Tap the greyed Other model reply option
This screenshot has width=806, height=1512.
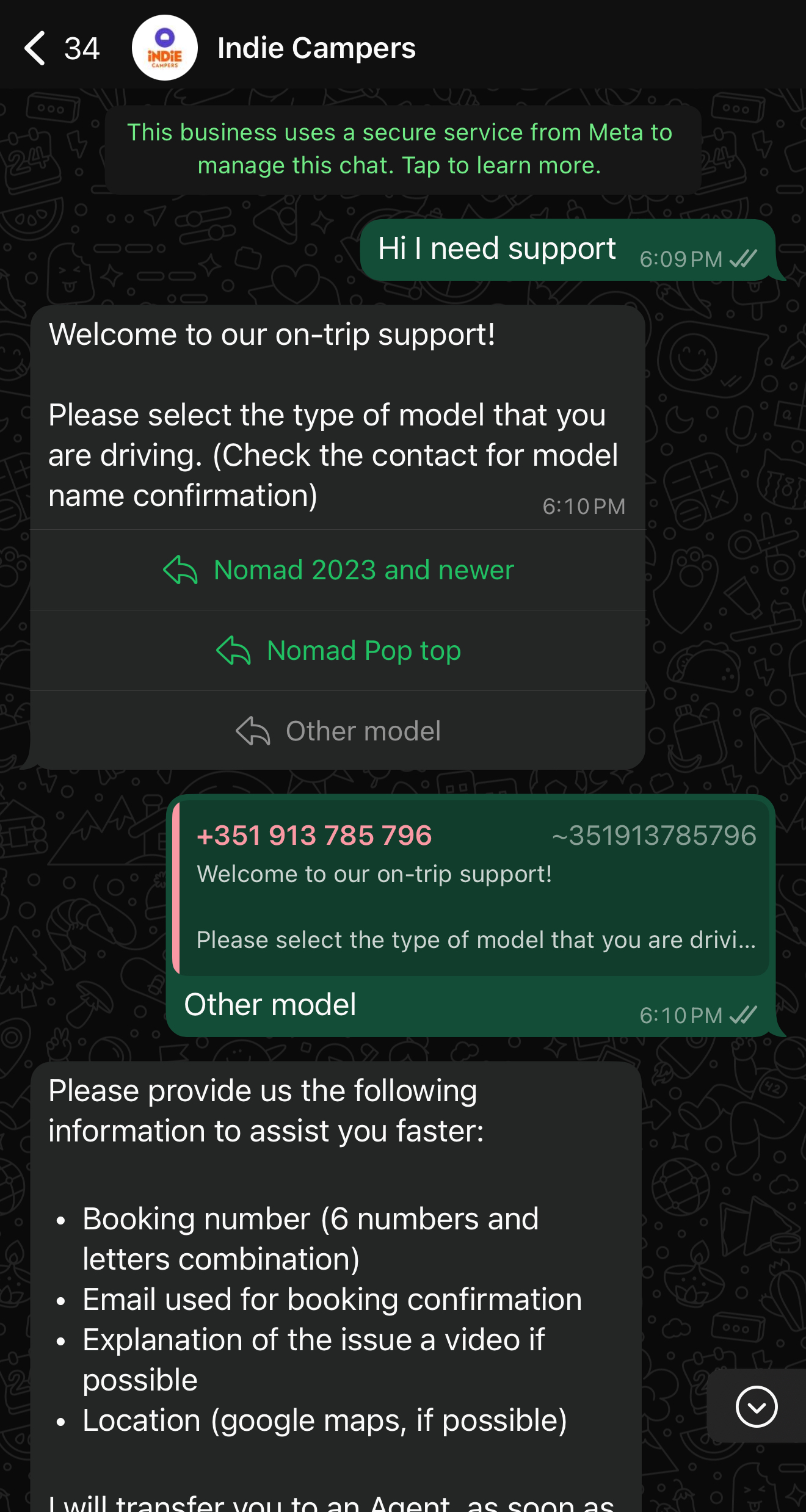tap(338, 731)
